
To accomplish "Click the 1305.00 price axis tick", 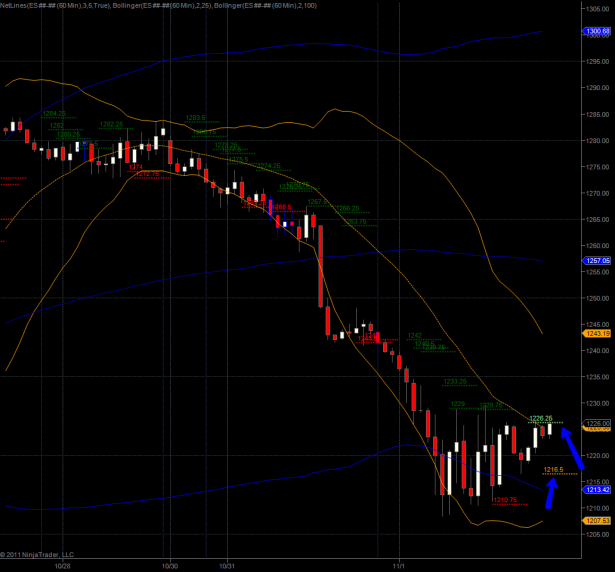I will tap(596, 9).
